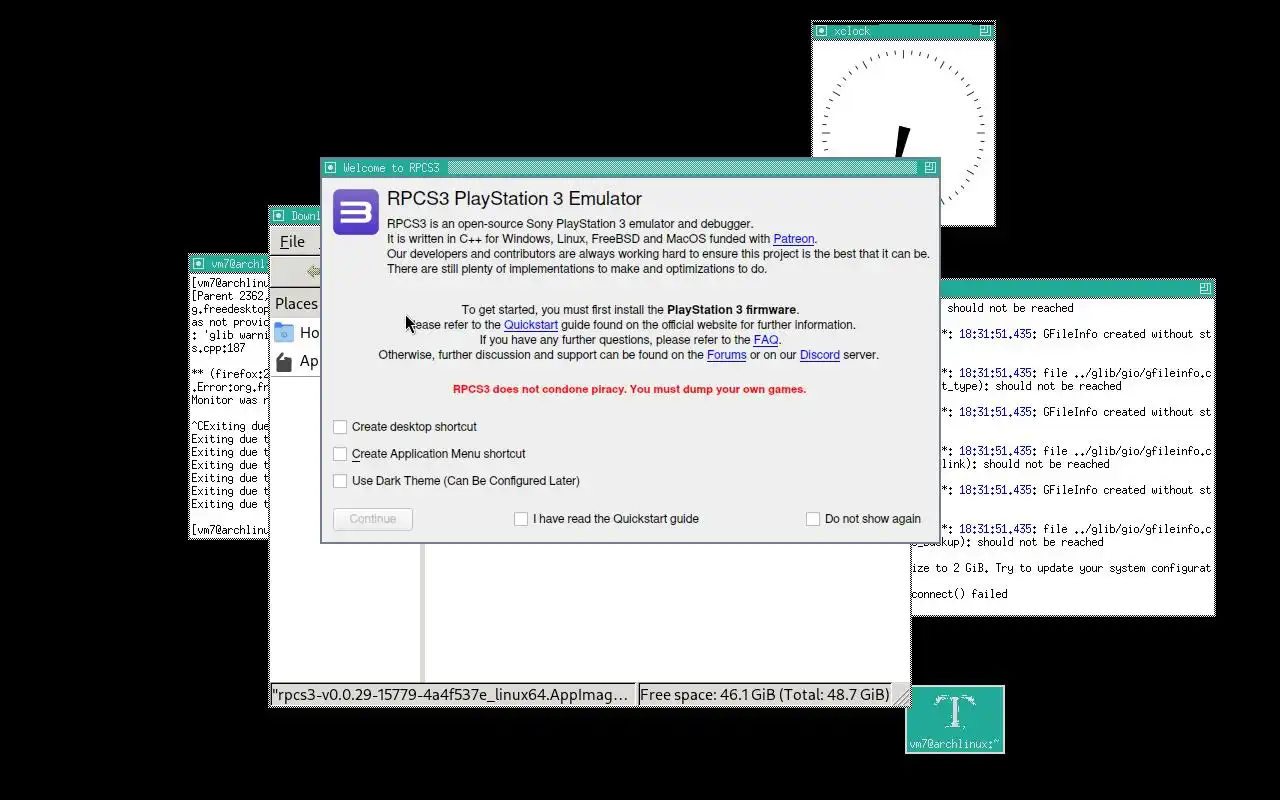Click the bold PlayStation 3 firmware text
This screenshot has width=1280, height=800.
[x=732, y=310]
